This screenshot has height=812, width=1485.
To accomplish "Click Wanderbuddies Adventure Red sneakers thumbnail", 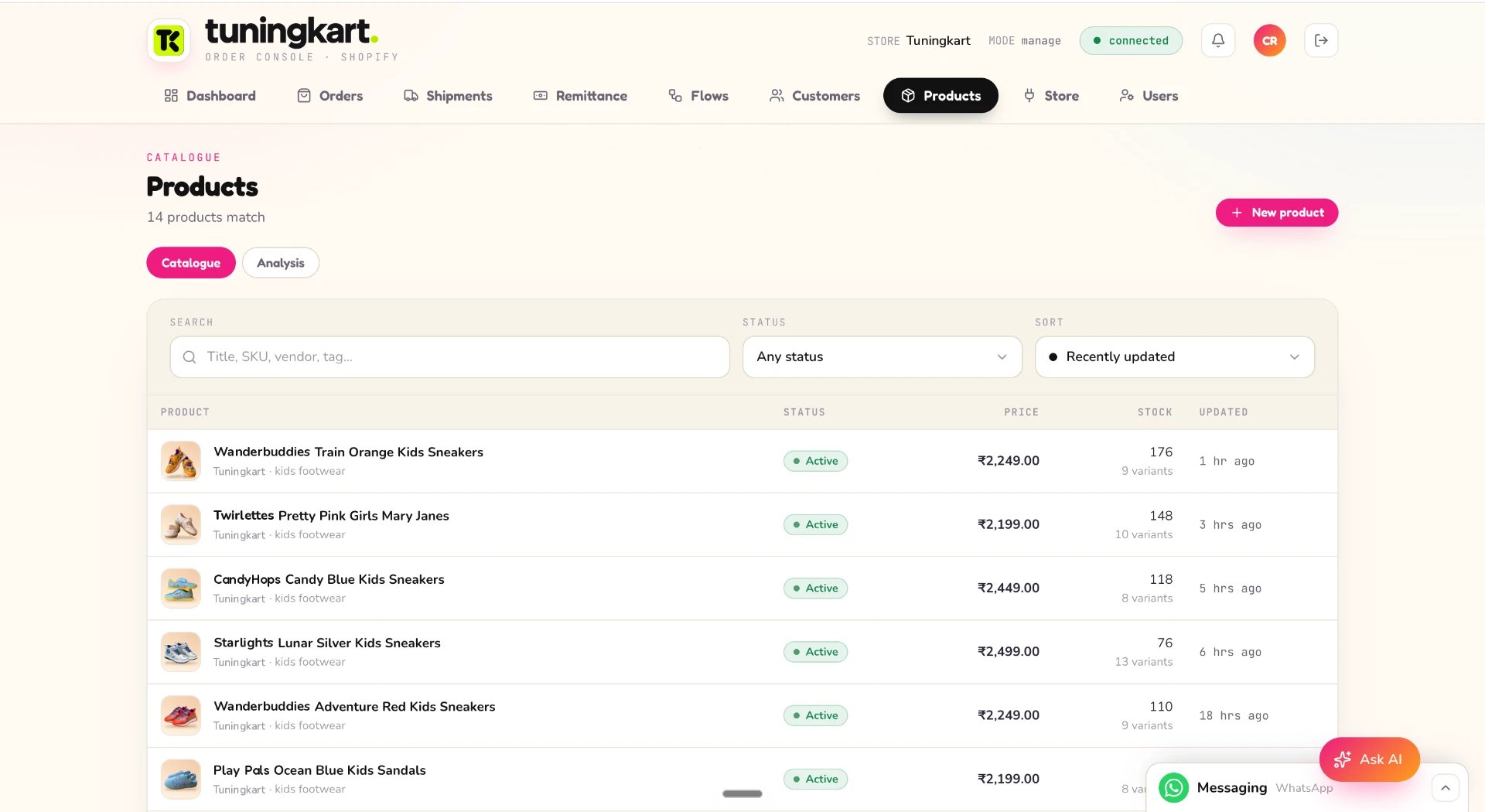I will pyautogui.click(x=181, y=715).
